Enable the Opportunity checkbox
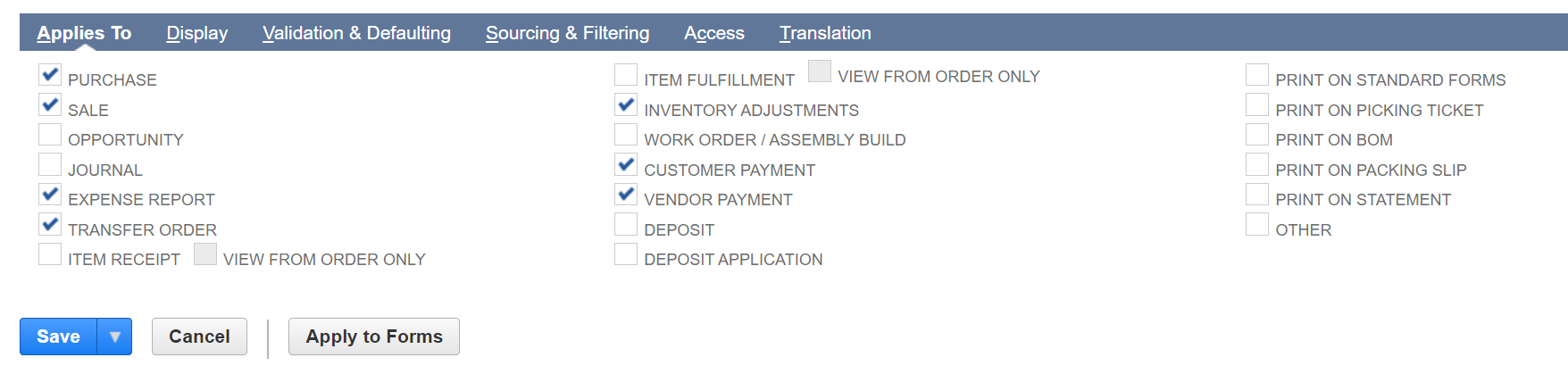This screenshot has height=374, width=1568. [50, 135]
